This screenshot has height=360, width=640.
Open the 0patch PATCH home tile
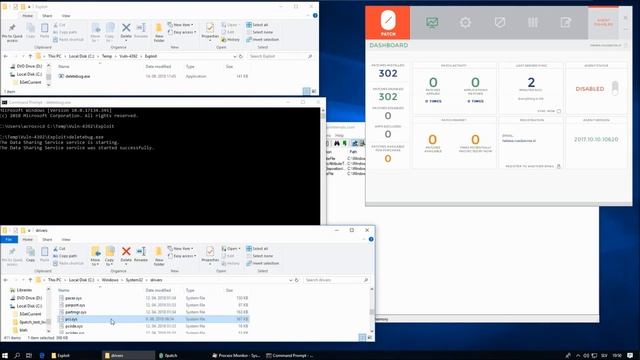tap(388, 23)
